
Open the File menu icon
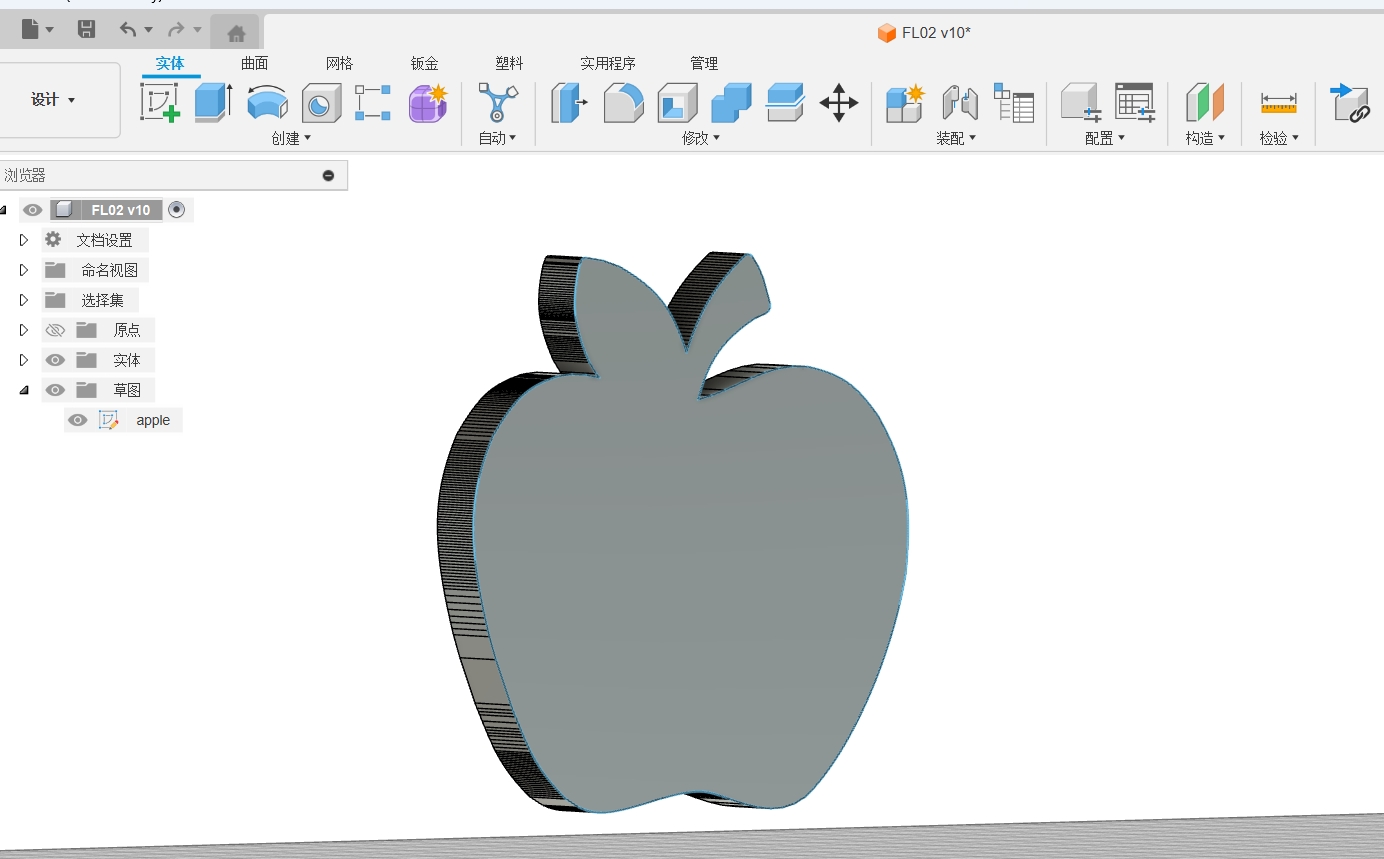(x=31, y=30)
